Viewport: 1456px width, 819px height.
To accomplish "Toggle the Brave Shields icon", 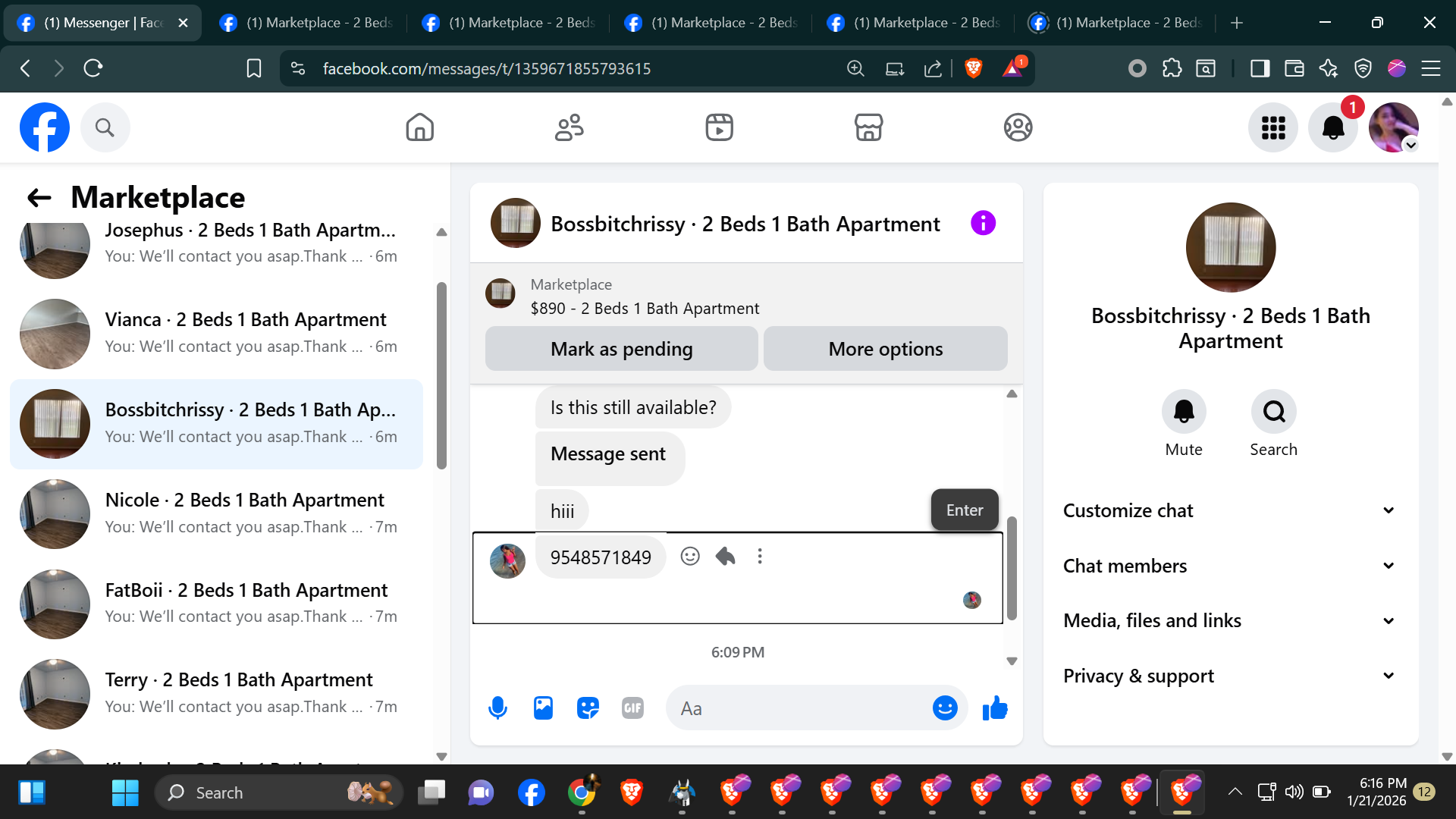I will click(974, 68).
